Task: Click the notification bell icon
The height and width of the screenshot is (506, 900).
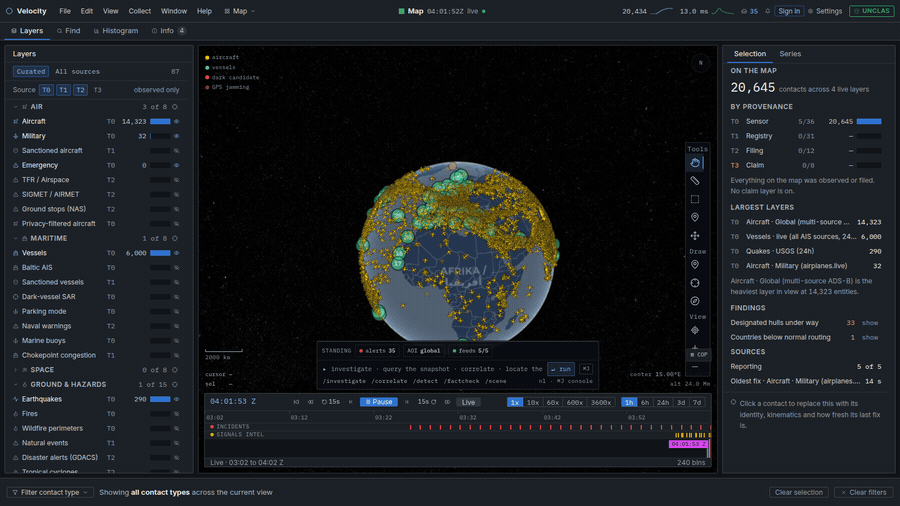Action: point(767,11)
